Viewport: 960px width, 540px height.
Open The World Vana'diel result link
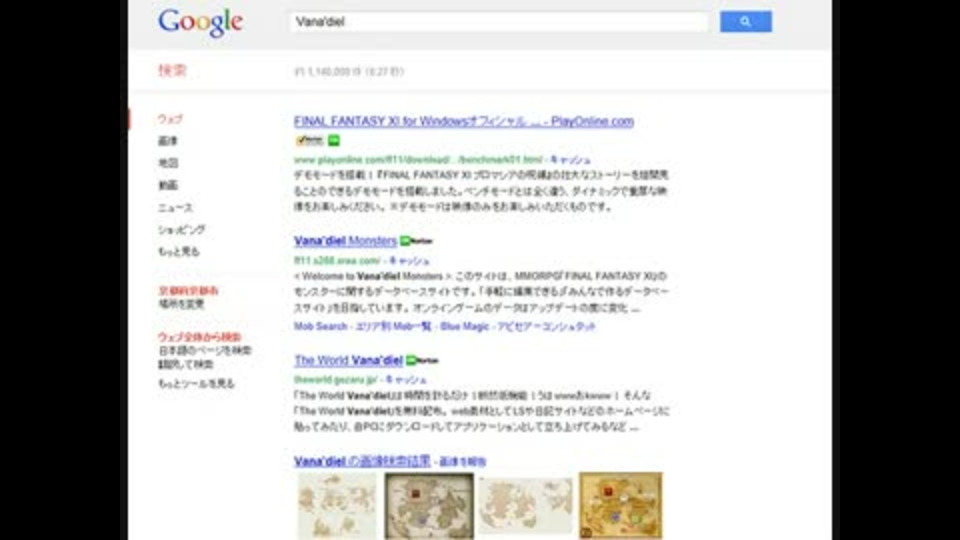348,361
